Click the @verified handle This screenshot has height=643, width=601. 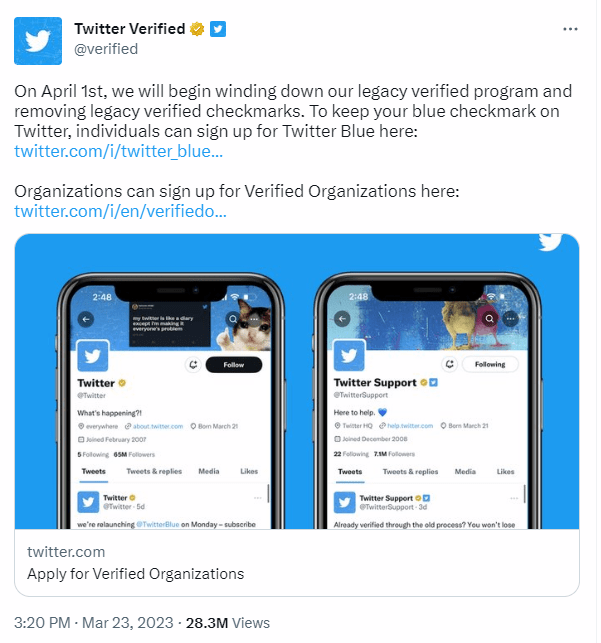tap(106, 49)
